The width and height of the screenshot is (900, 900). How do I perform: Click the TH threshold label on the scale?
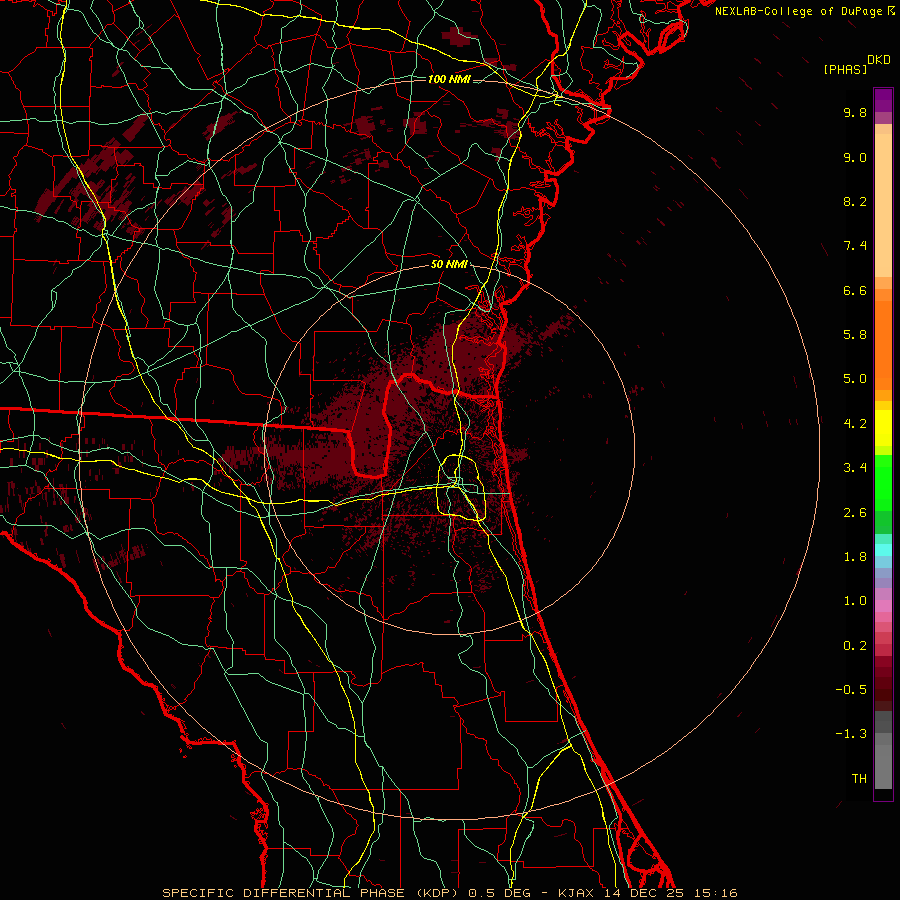click(x=858, y=778)
